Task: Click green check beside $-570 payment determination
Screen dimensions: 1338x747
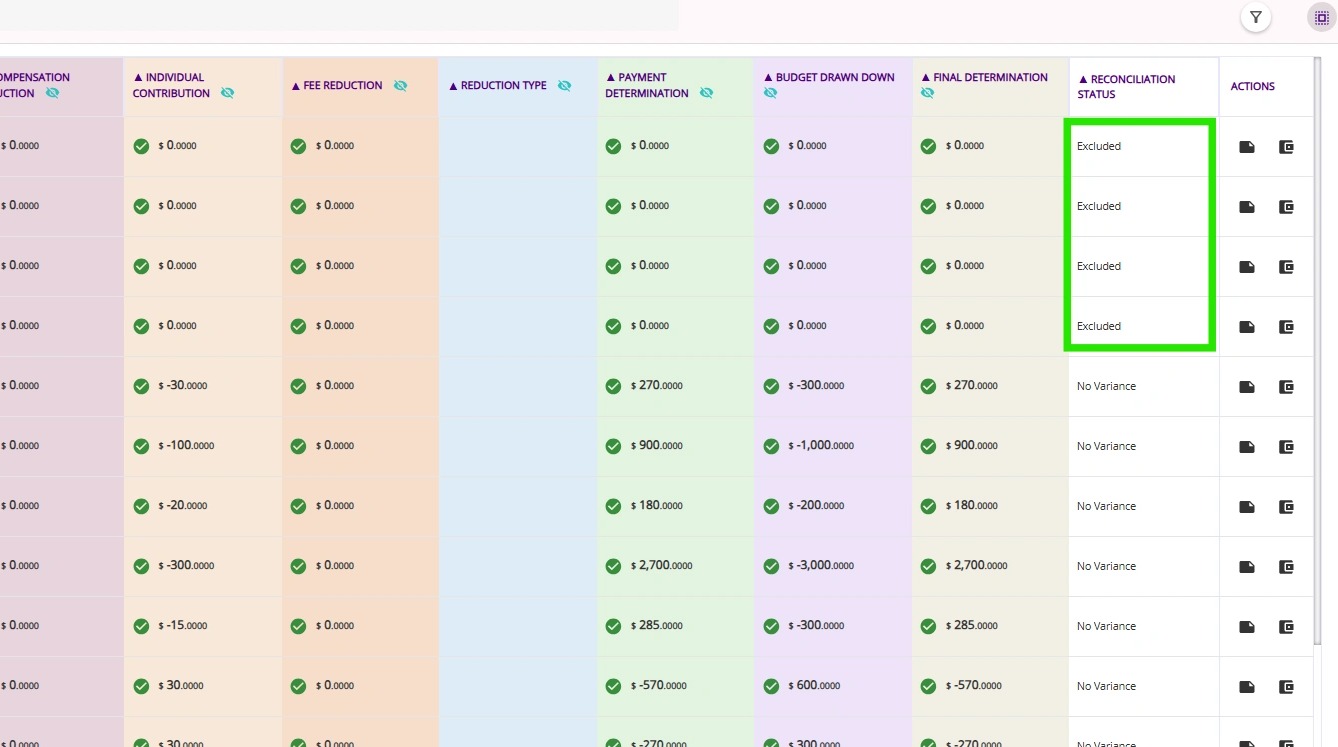Action: tap(613, 686)
